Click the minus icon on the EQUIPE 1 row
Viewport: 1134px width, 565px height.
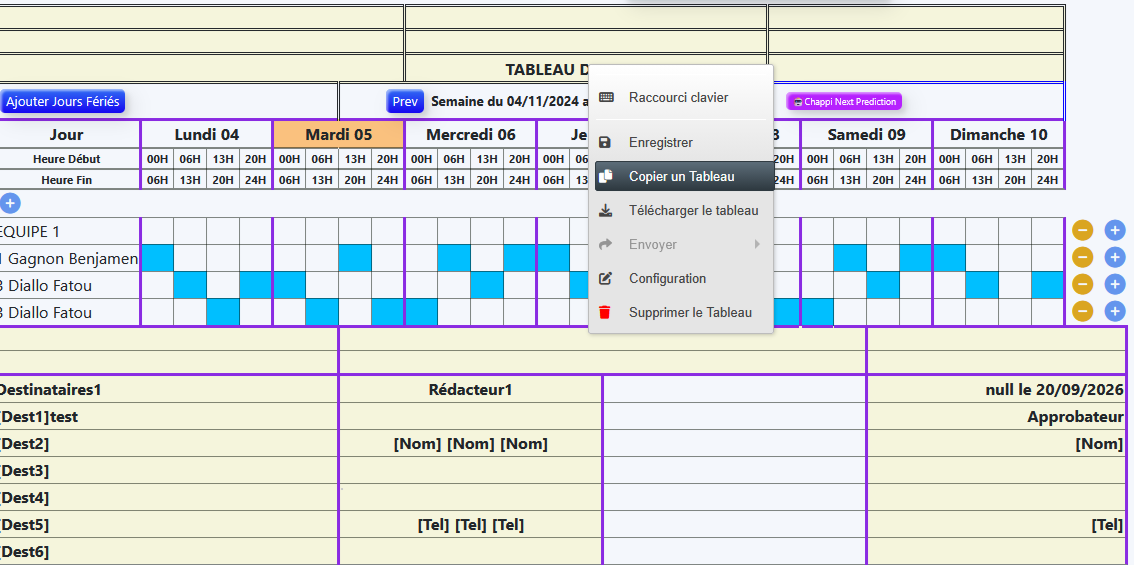coord(1082,231)
